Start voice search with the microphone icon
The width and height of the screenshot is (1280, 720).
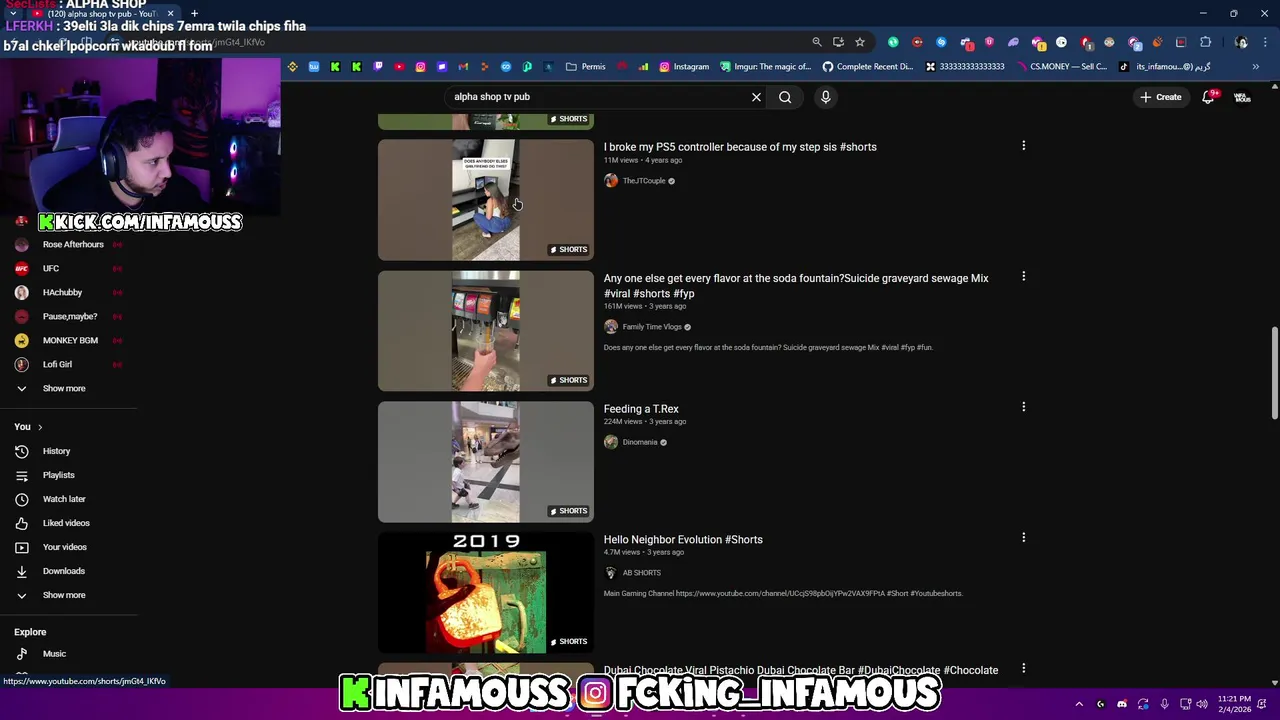825,97
